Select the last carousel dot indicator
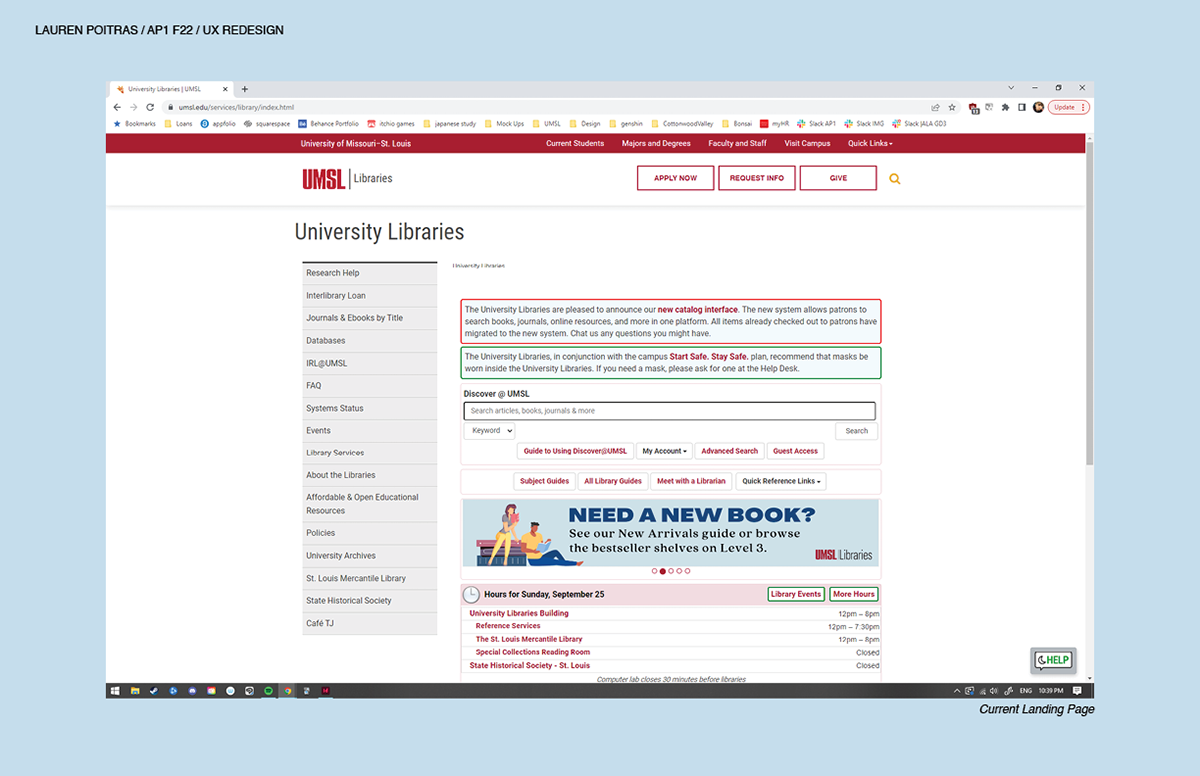This screenshot has width=1200, height=776. [x=687, y=571]
